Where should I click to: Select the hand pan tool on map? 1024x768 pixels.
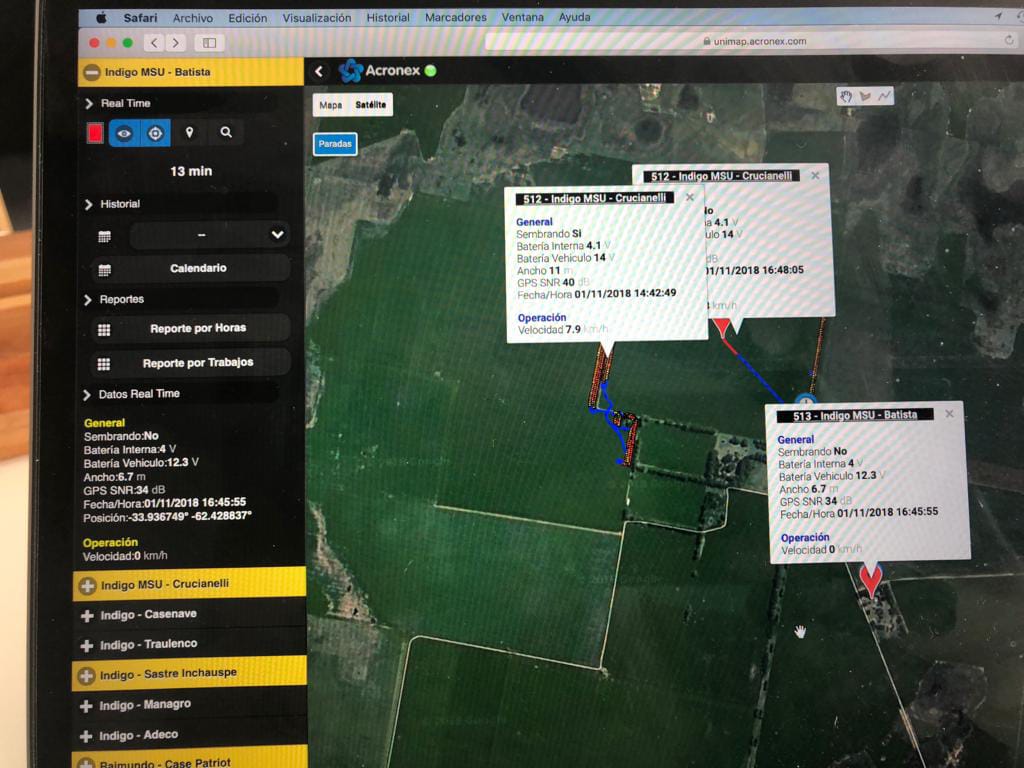coord(846,97)
